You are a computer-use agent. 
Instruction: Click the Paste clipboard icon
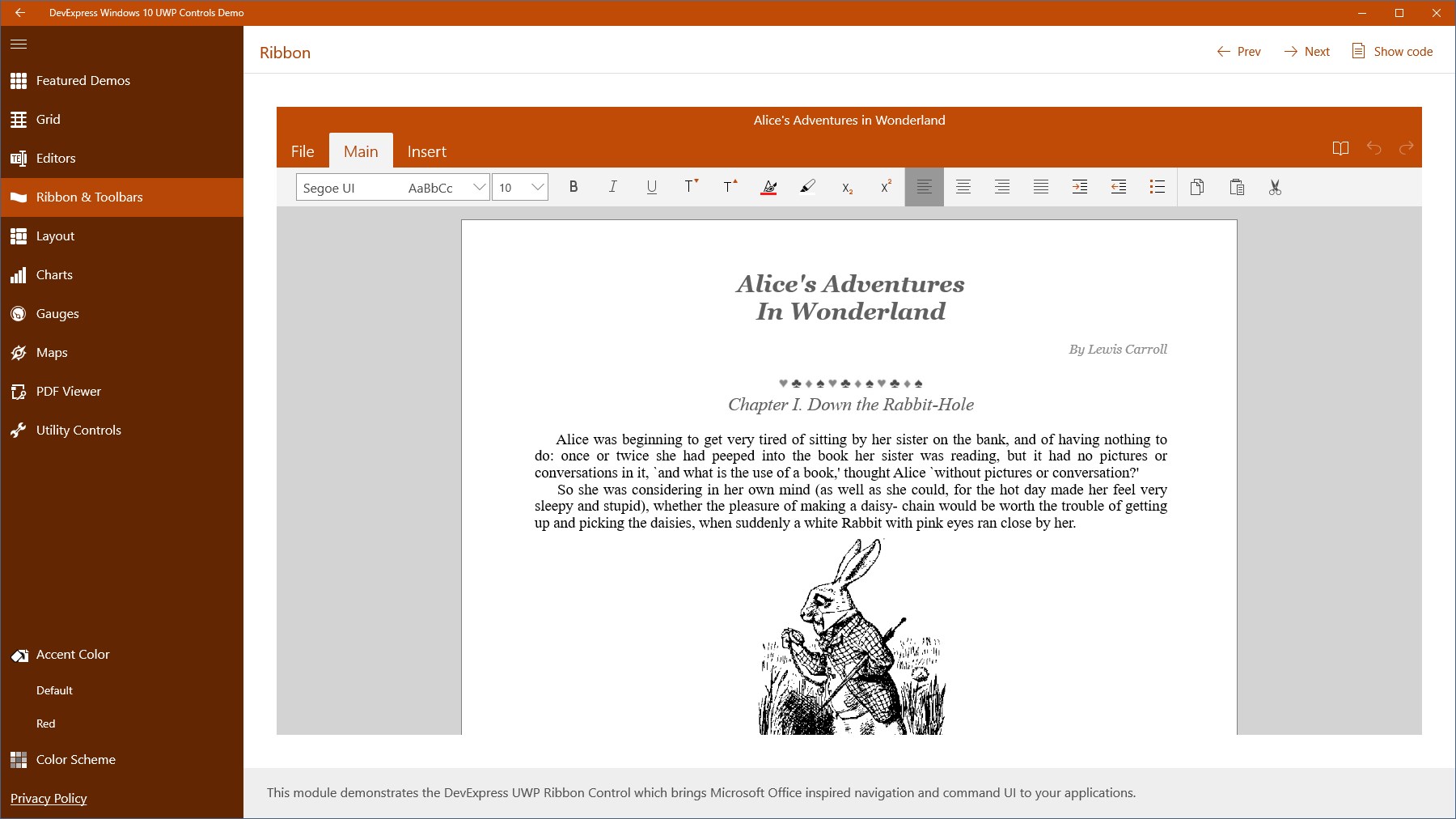click(1237, 187)
